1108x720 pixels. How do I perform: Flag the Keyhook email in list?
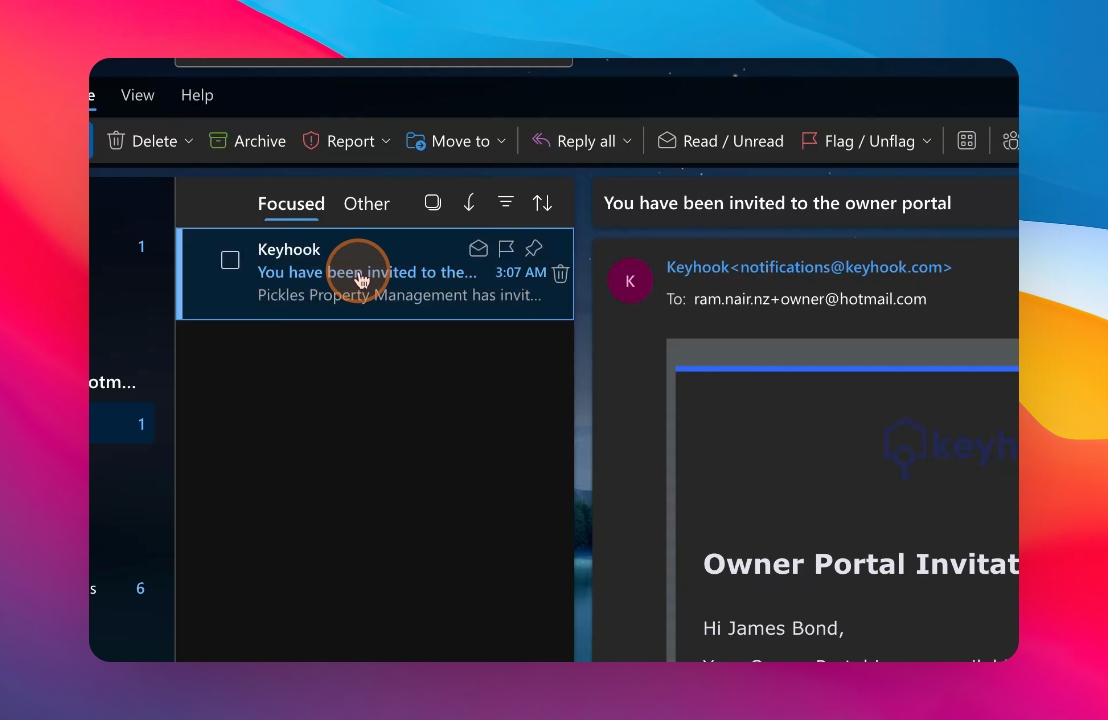tap(506, 249)
